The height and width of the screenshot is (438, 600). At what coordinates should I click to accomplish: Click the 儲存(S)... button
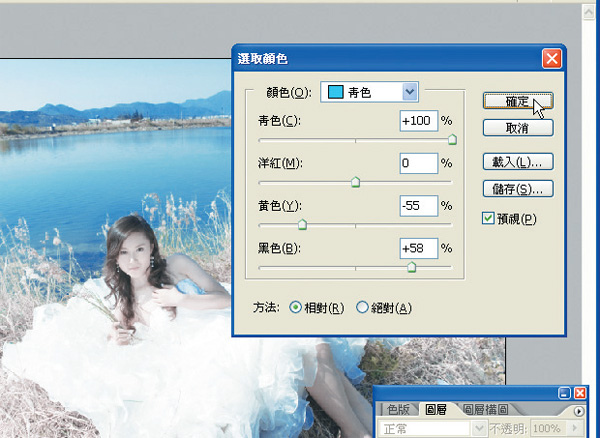click(x=518, y=189)
